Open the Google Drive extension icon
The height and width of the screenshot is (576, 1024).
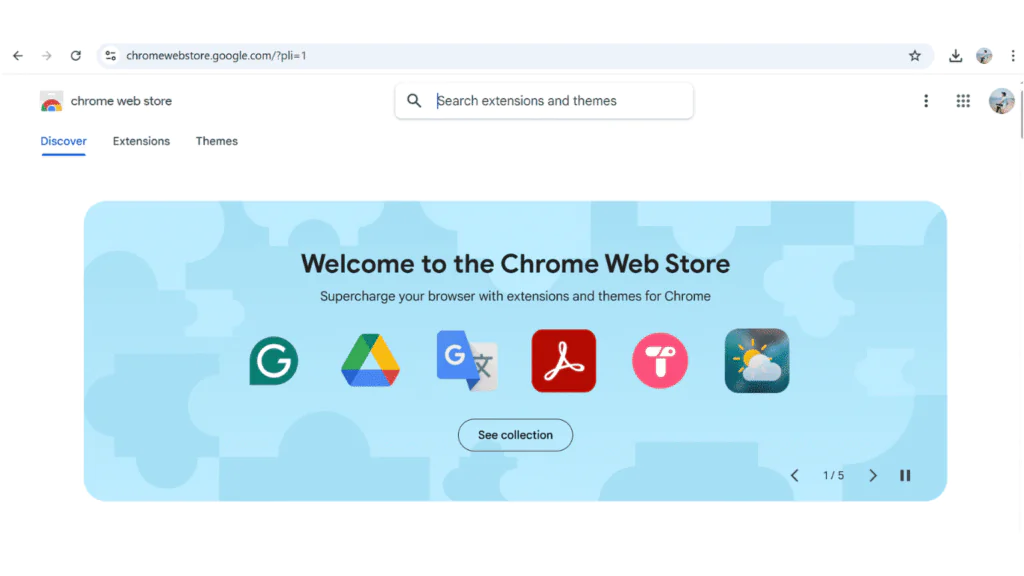click(x=370, y=360)
